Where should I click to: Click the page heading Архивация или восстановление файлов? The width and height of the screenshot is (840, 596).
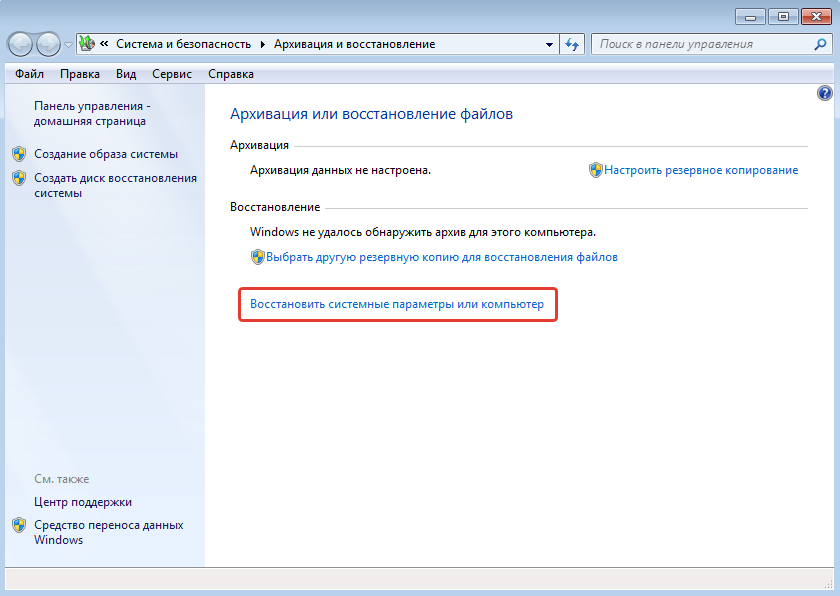(371, 114)
